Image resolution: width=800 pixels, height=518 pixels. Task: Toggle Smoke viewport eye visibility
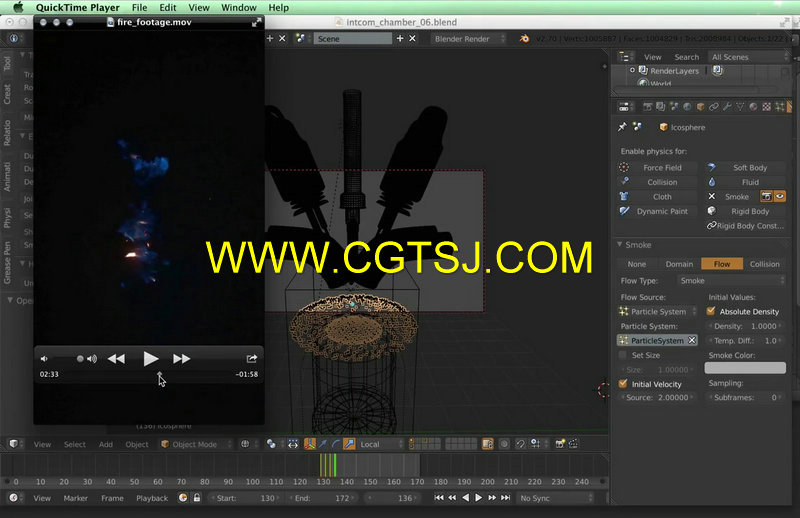point(780,196)
